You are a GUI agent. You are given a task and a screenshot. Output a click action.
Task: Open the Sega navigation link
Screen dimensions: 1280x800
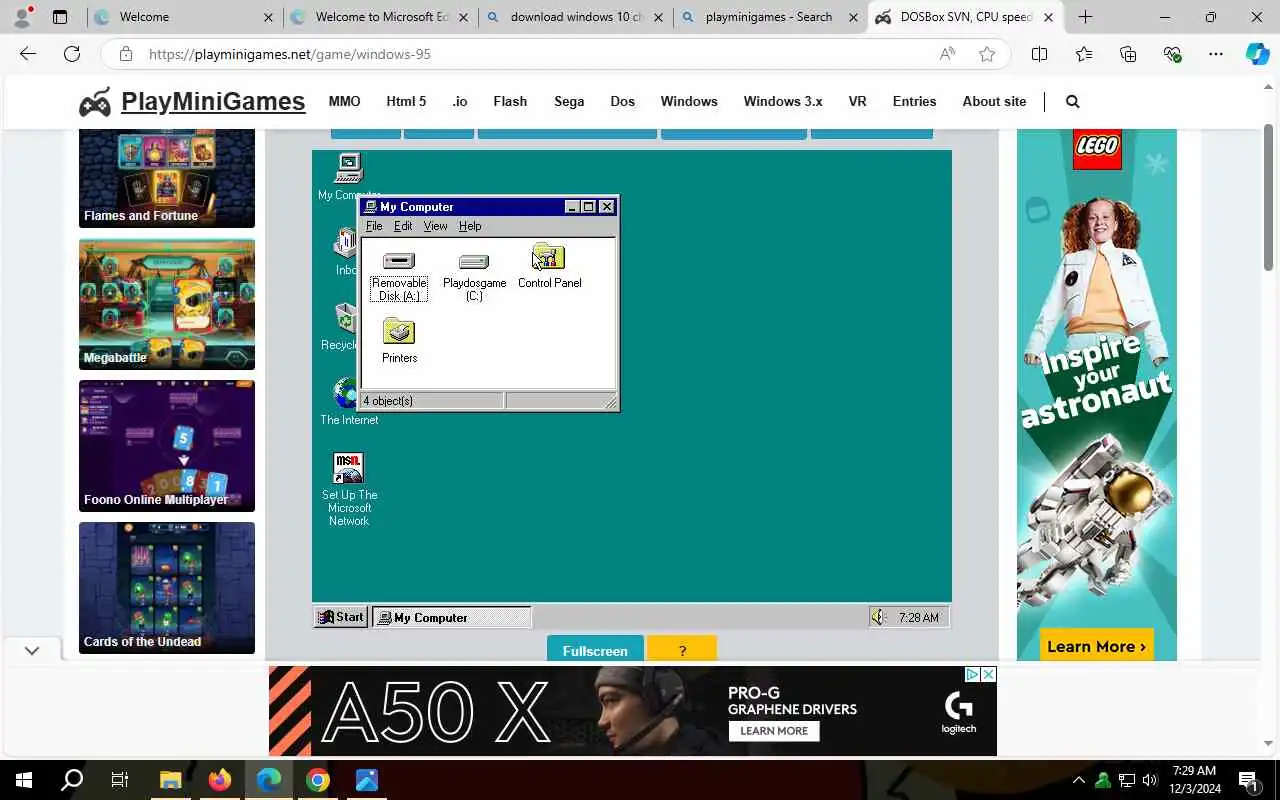click(x=569, y=101)
